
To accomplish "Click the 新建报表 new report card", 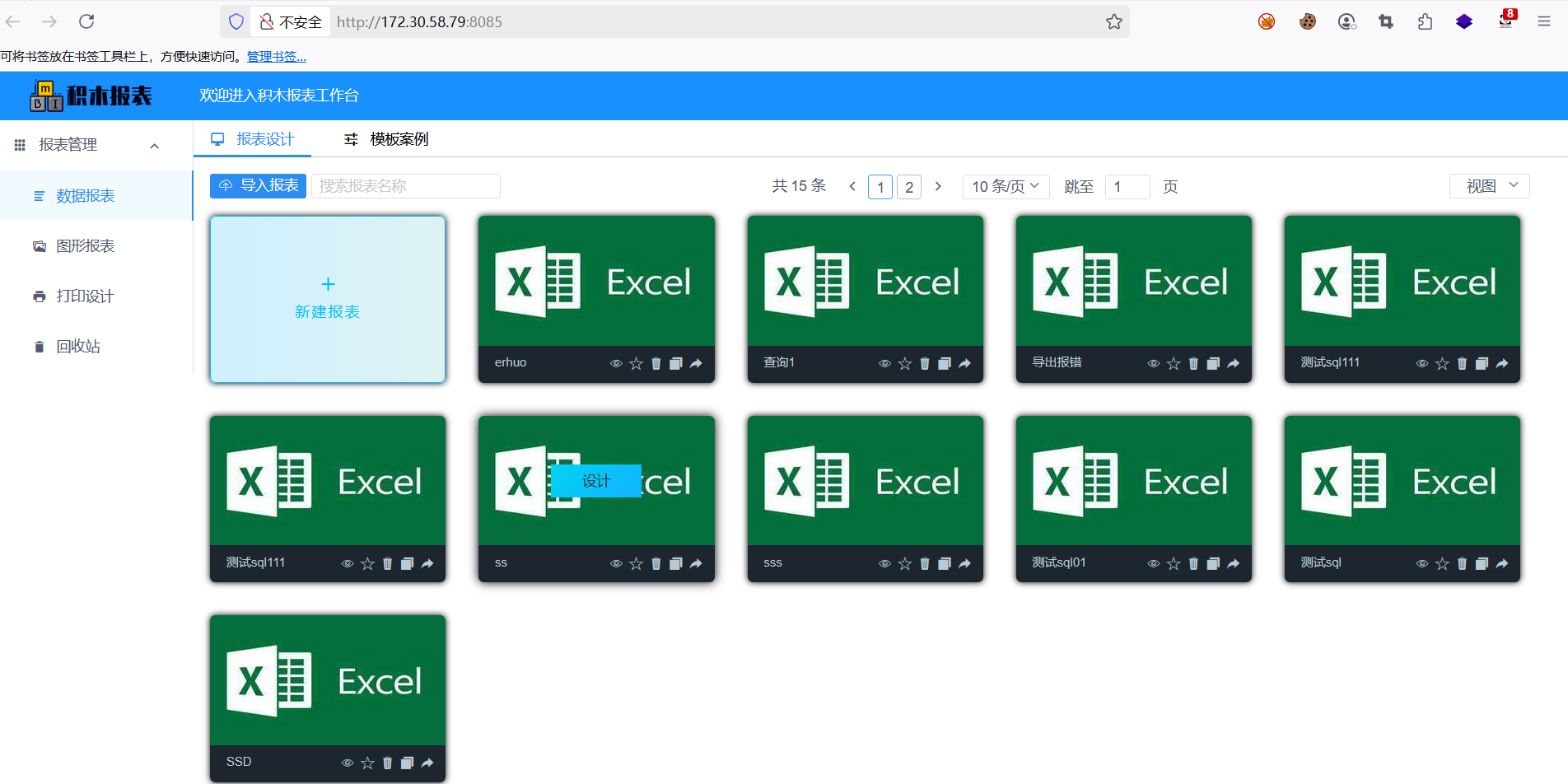I will click(328, 299).
